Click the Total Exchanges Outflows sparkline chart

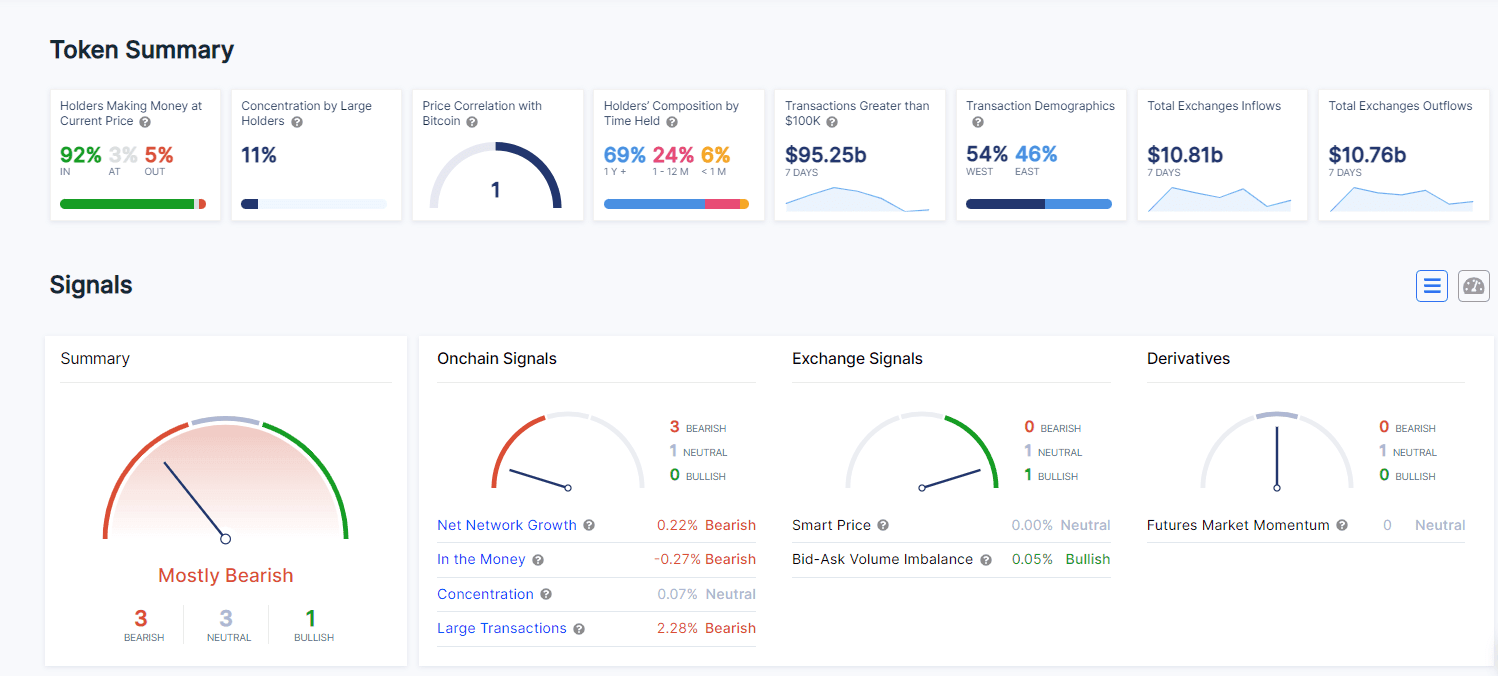(x=1400, y=199)
